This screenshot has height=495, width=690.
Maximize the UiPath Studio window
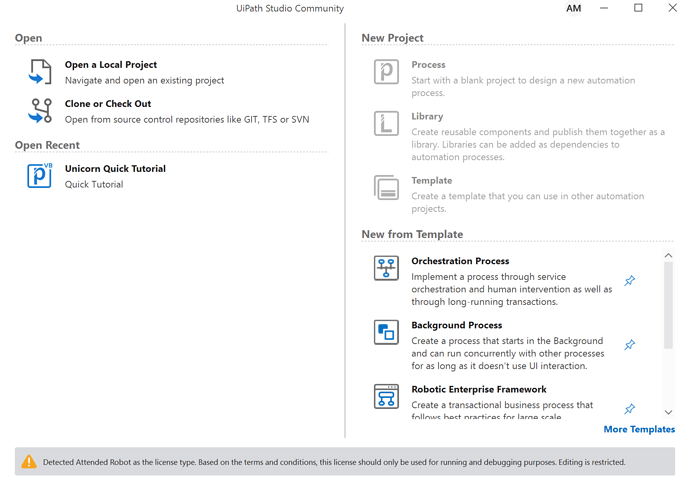(x=638, y=8)
